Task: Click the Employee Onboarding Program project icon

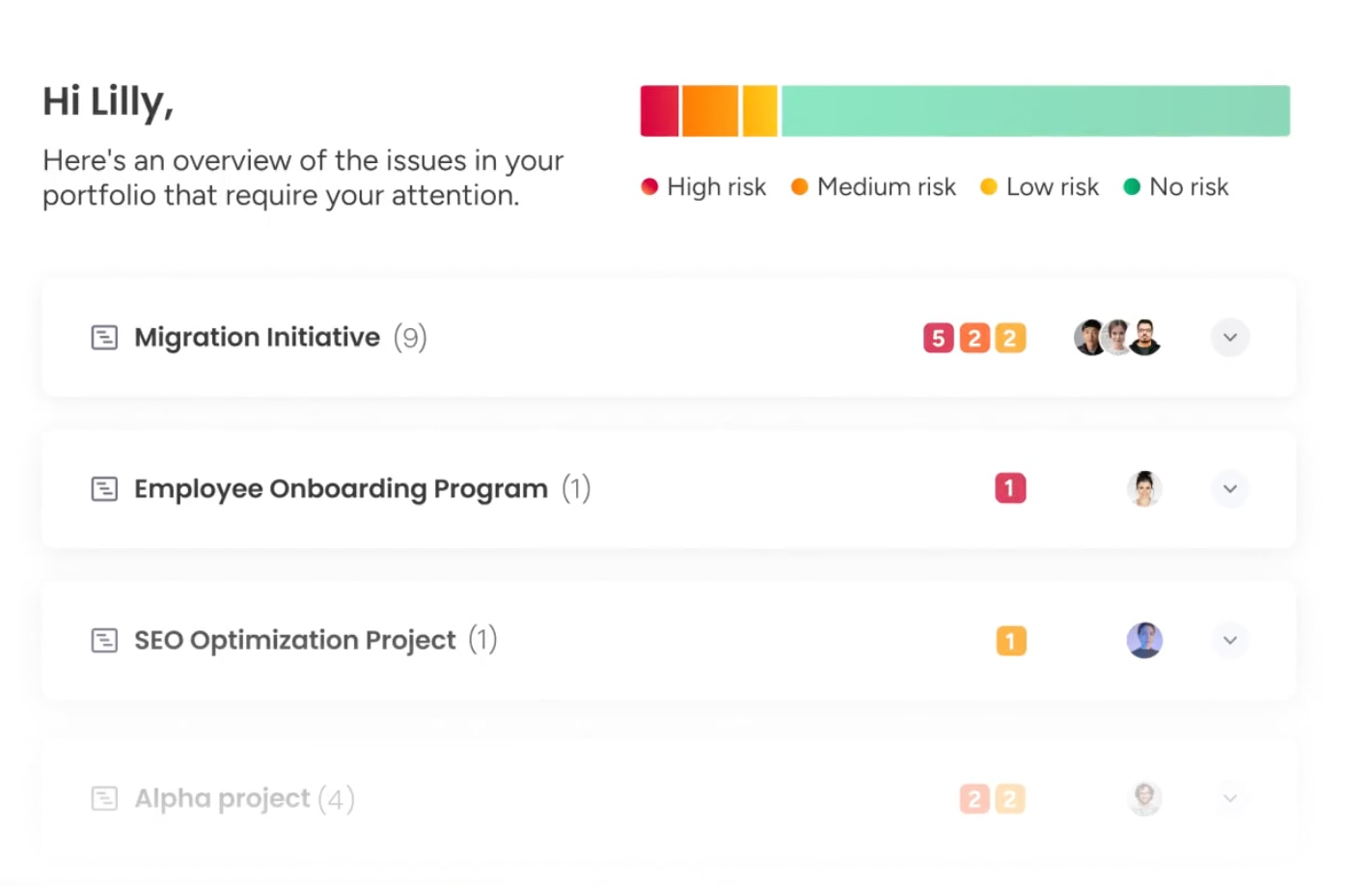Action: click(104, 488)
